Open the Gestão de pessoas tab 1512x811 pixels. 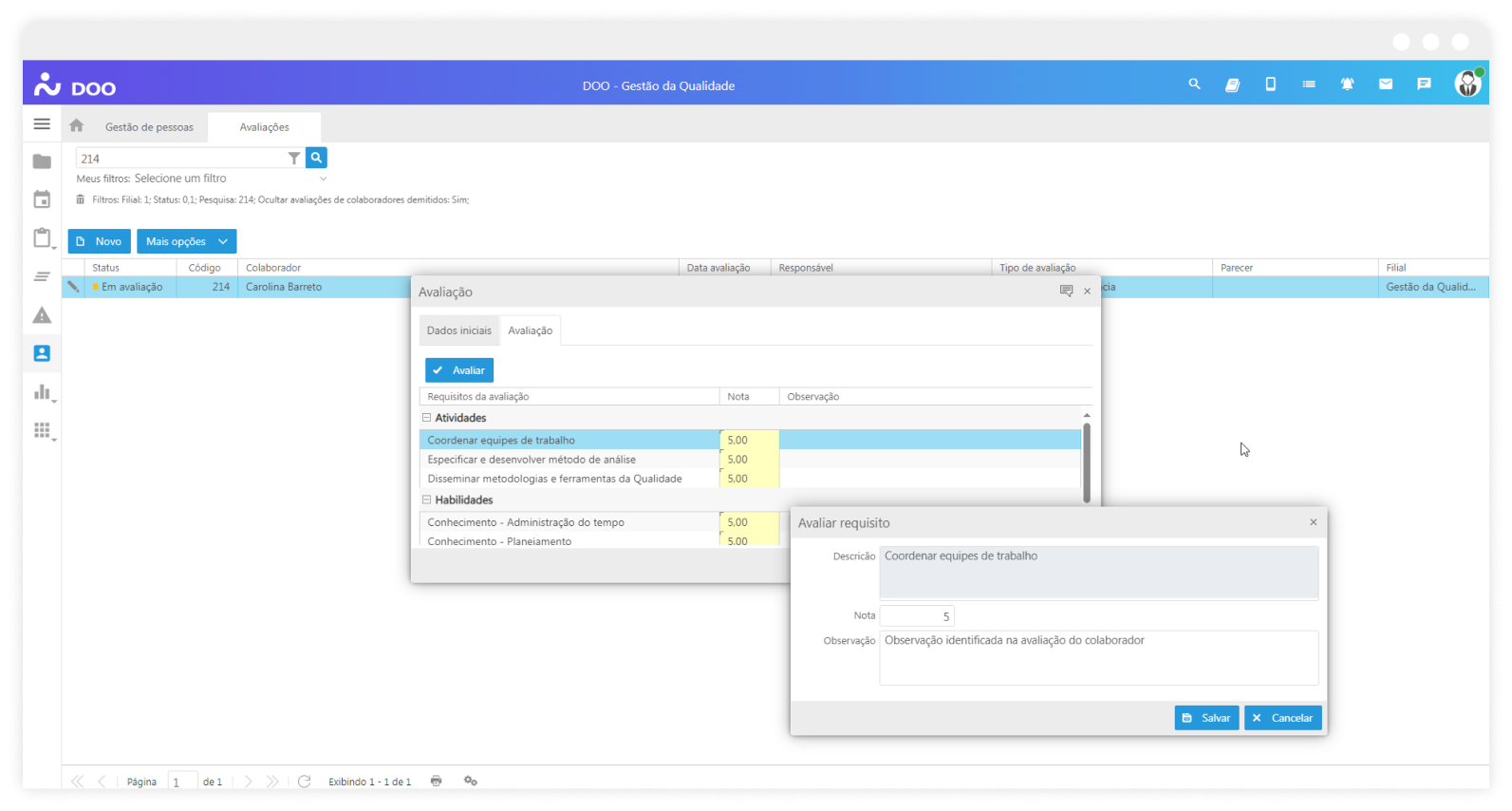(x=149, y=127)
